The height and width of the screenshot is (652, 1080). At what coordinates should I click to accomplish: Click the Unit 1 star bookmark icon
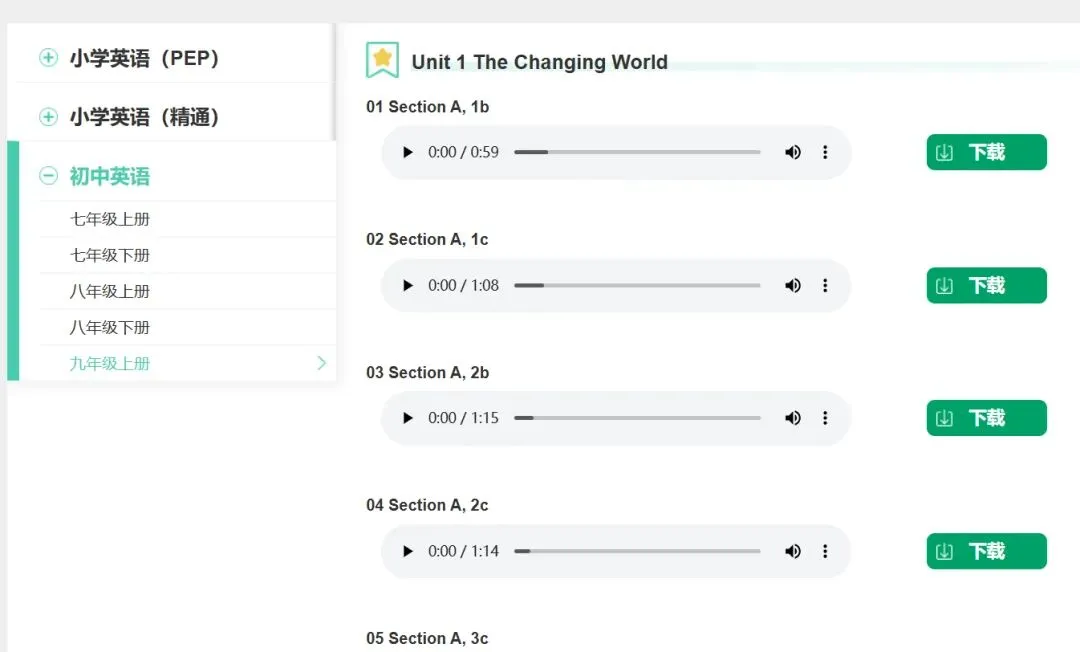coord(382,60)
